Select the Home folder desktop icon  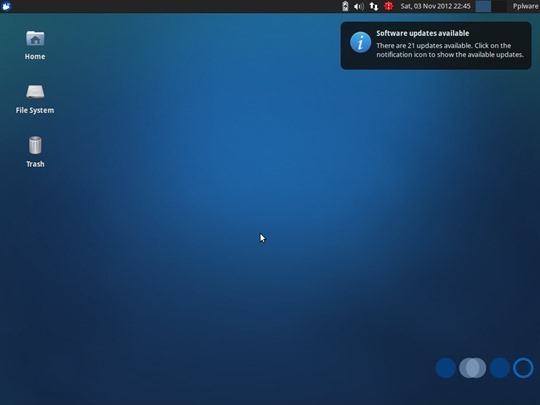pyautogui.click(x=35, y=38)
